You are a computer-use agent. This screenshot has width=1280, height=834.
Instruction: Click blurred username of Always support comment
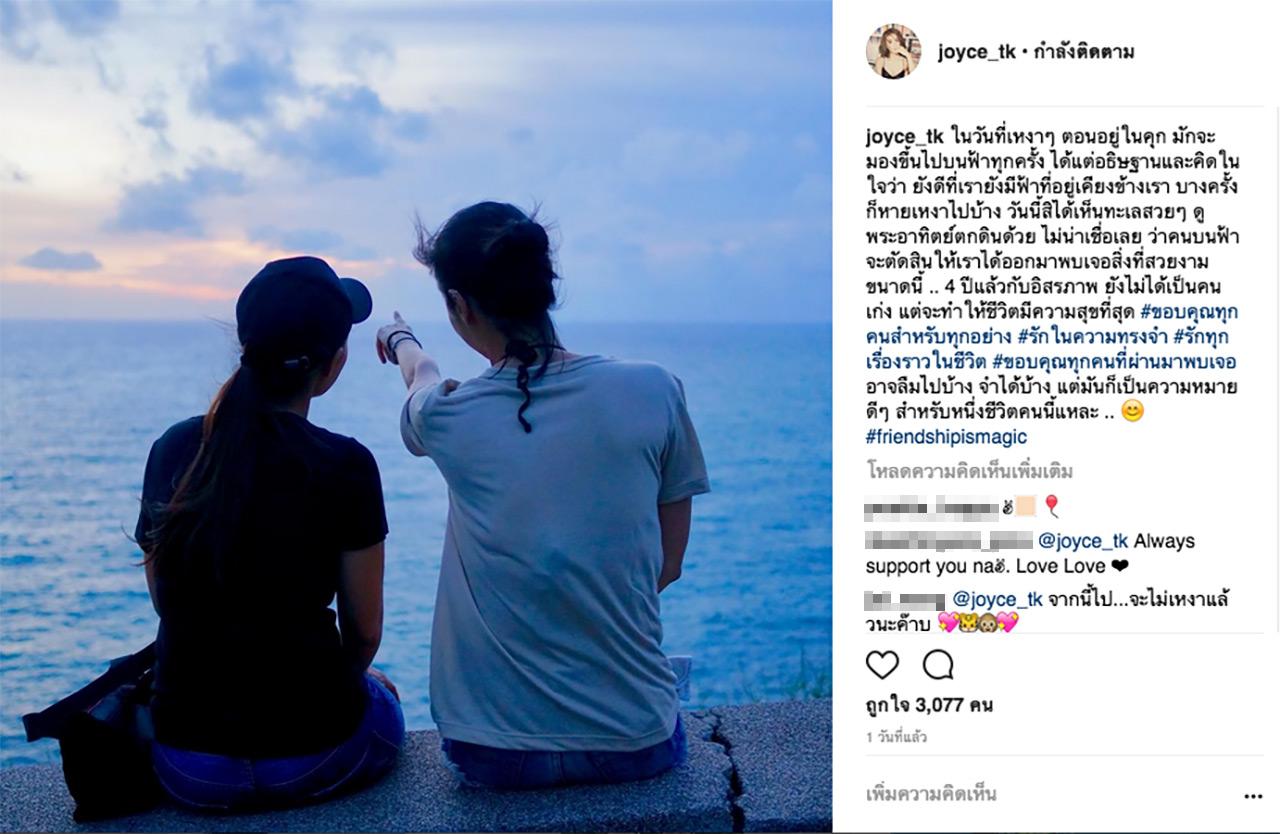[x=948, y=541]
